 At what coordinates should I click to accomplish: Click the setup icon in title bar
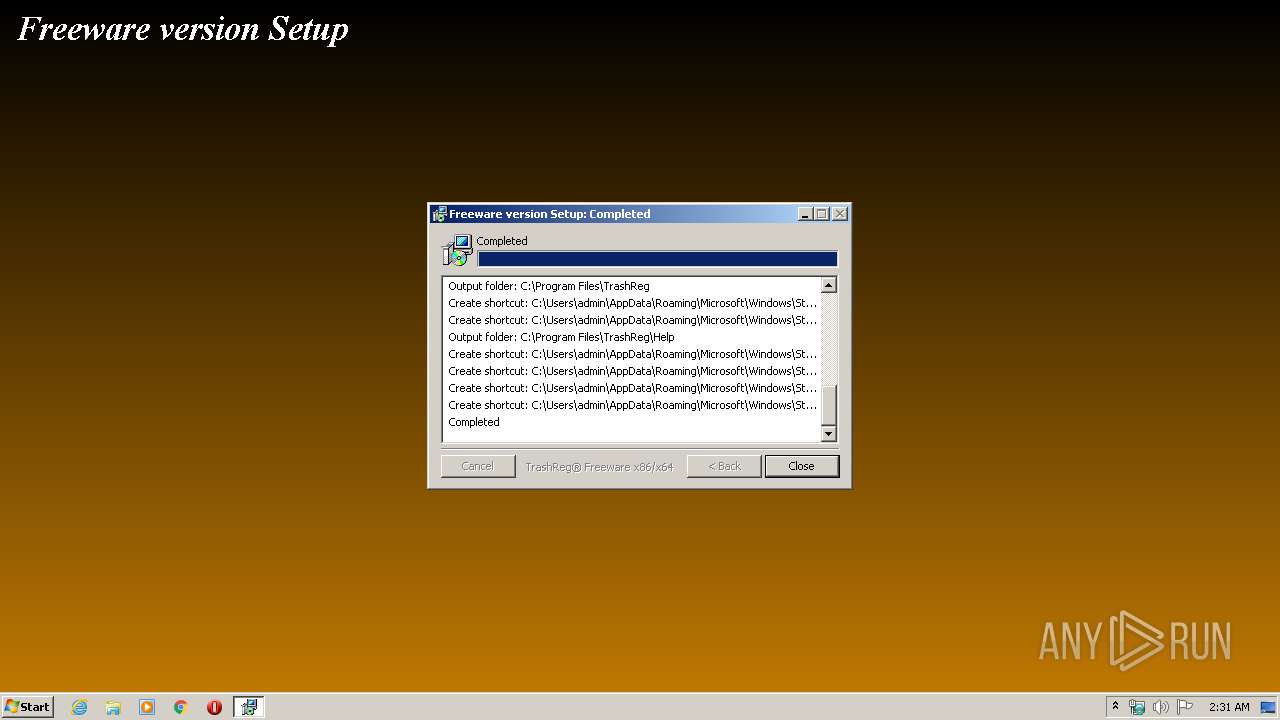[439, 214]
